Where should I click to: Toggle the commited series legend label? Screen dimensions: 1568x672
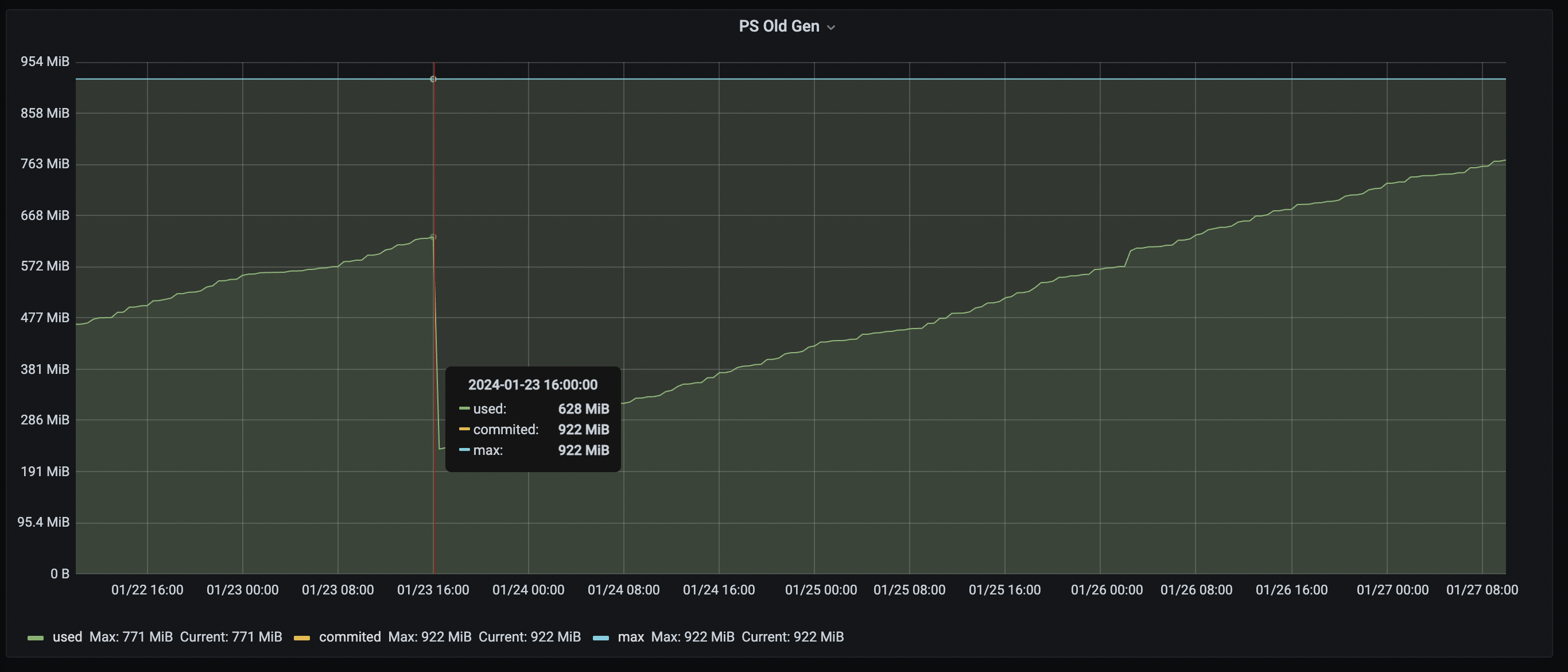(350, 636)
